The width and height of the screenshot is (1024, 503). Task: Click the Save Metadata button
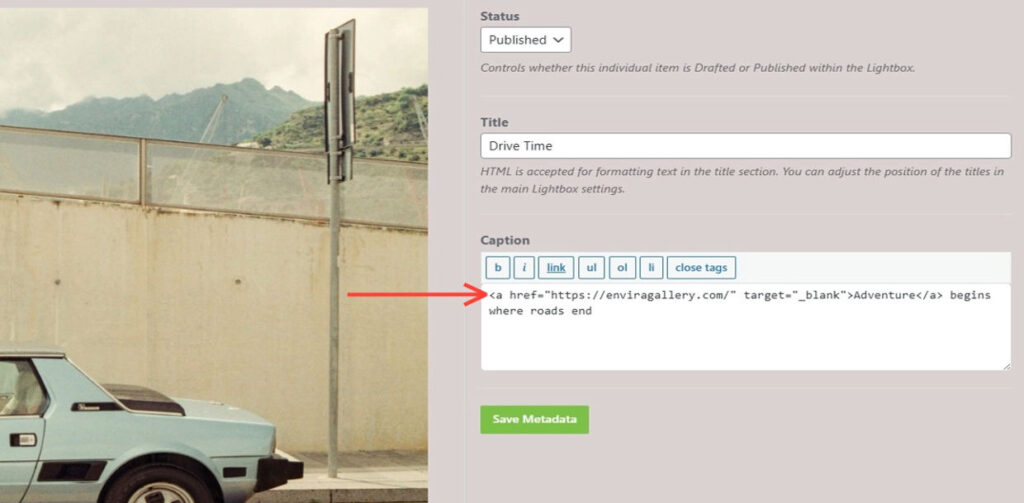[534, 419]
